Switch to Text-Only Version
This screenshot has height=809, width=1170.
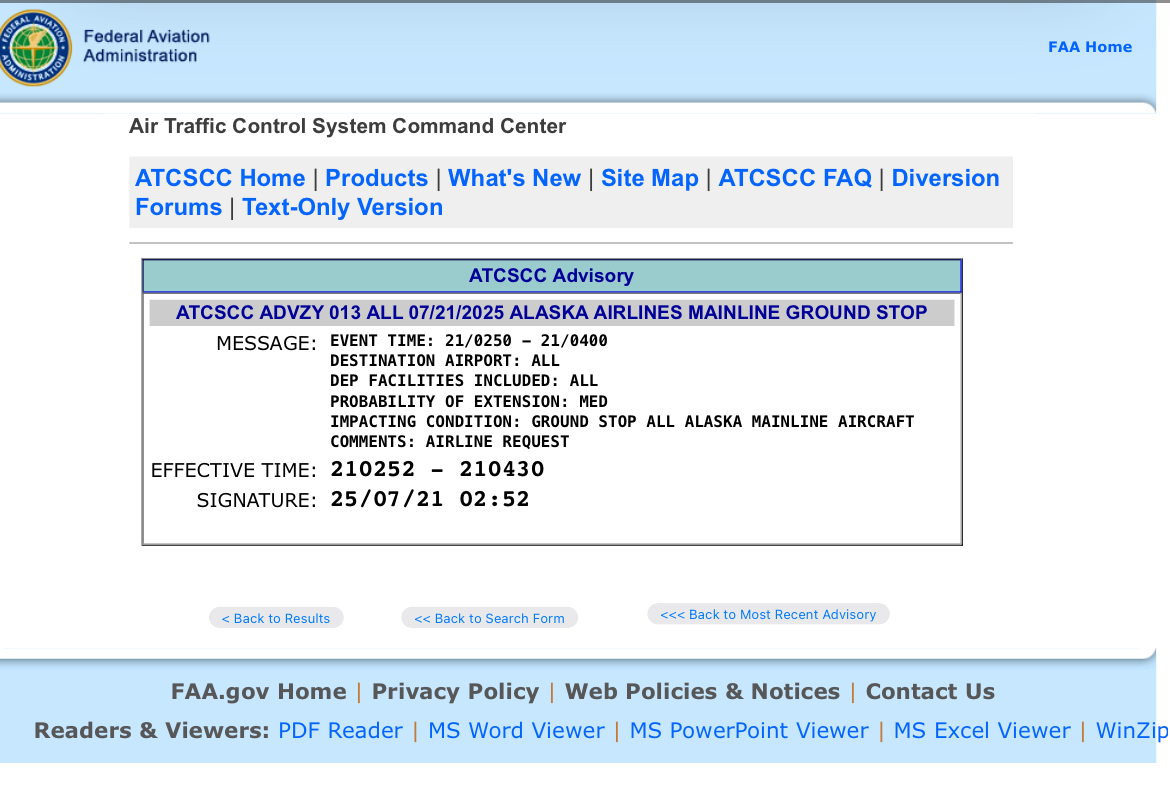pyautogui.click(x=342, y=207)
